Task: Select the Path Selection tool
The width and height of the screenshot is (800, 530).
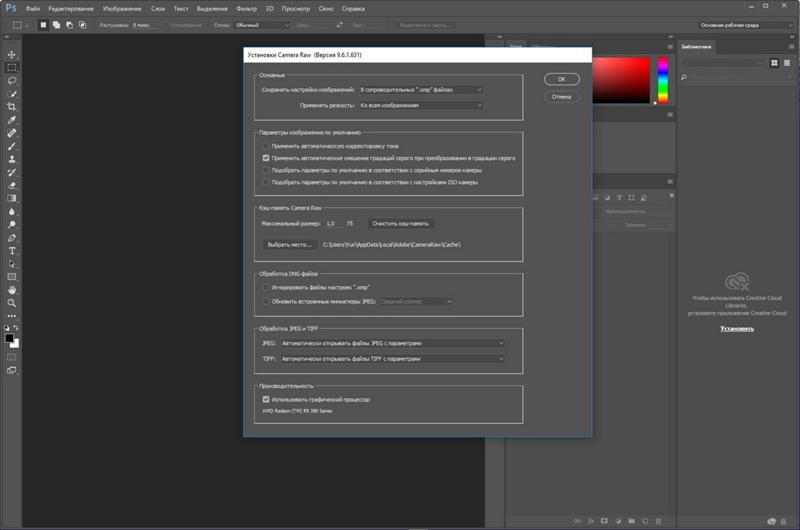Action: point(12,264)
